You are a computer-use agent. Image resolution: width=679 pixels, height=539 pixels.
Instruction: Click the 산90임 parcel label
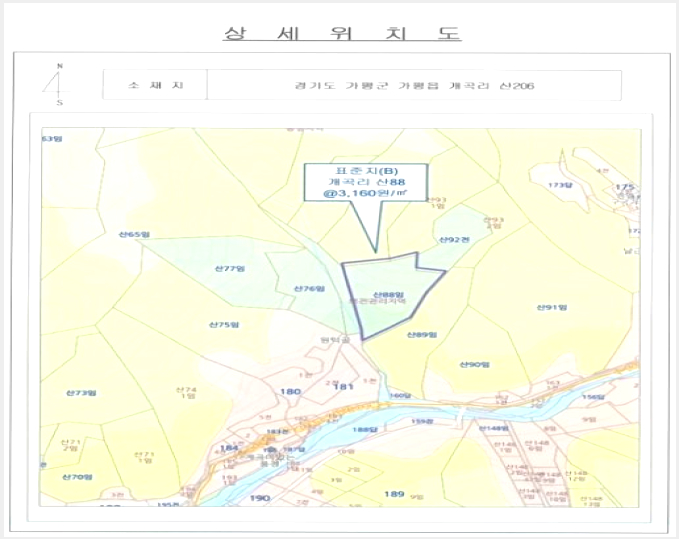[x=474, y=365]
